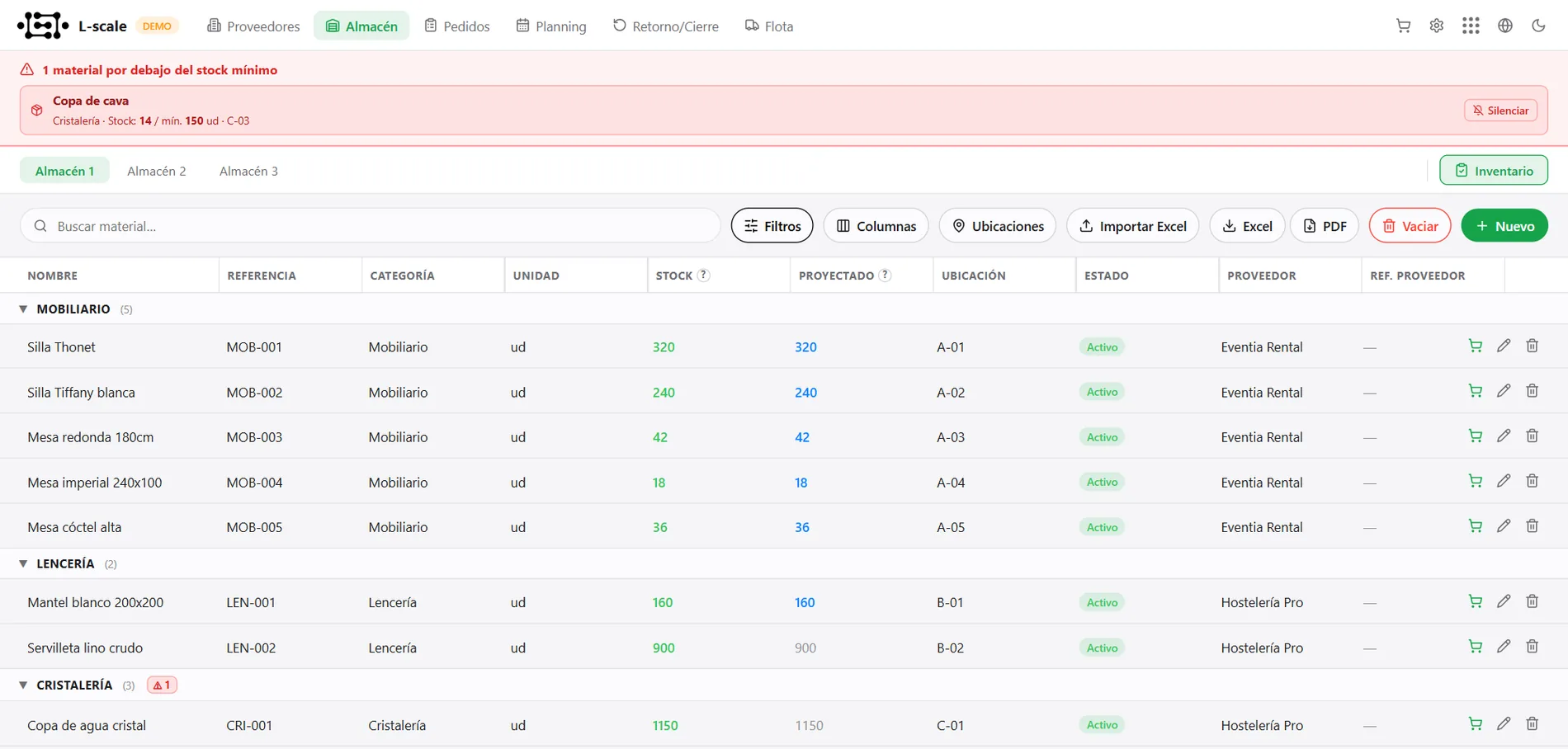Viewport: 1568px width, 749px height.
Task: Export the table as PDF
Action: click(1325, 226)
